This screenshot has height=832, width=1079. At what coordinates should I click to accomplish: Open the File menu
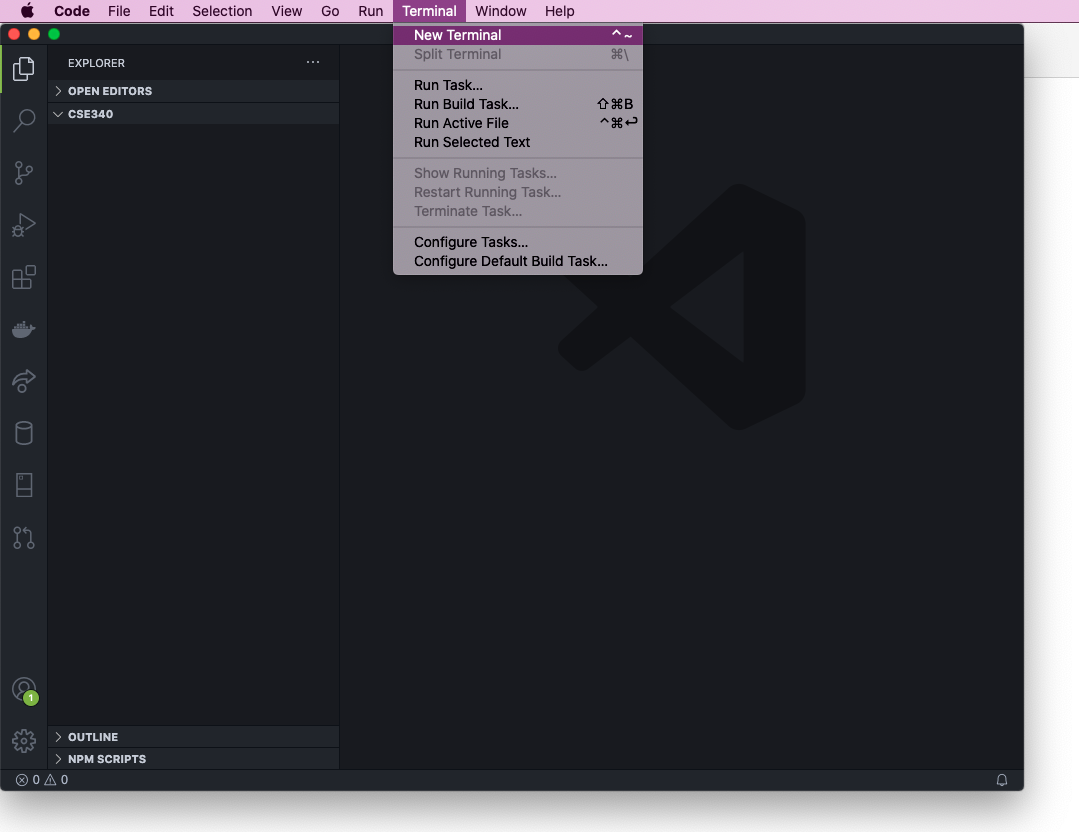click(119, 11)
